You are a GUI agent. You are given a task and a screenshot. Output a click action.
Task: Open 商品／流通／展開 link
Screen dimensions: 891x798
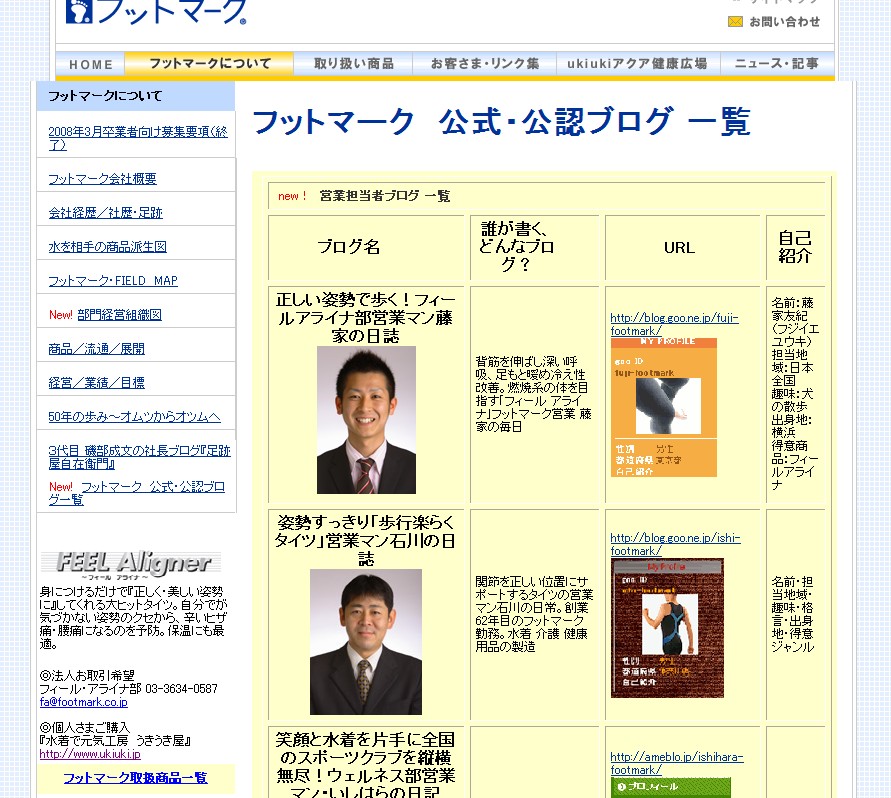point(96,349)
